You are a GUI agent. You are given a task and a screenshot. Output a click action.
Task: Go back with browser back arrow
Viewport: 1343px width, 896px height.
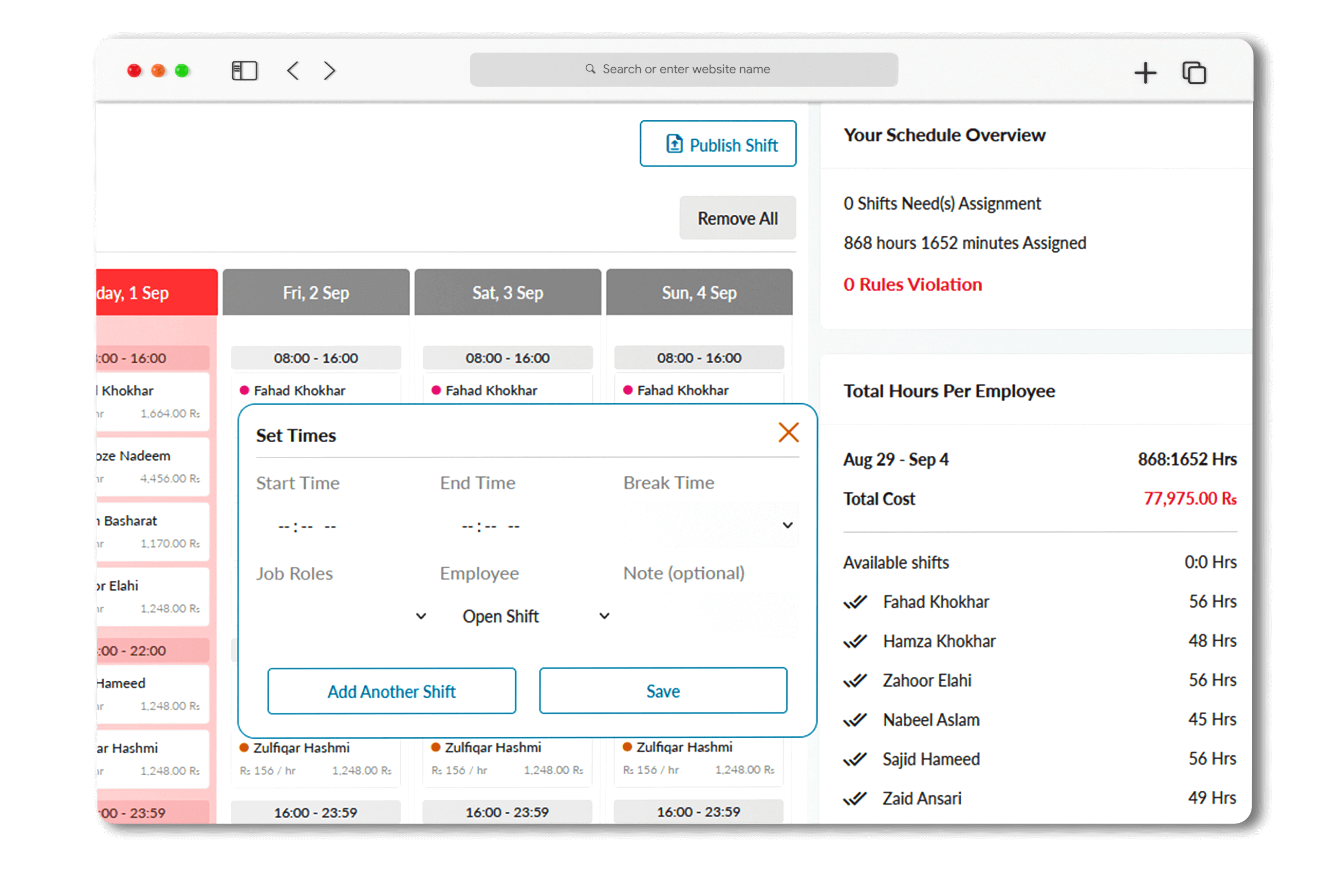[293, 71]
